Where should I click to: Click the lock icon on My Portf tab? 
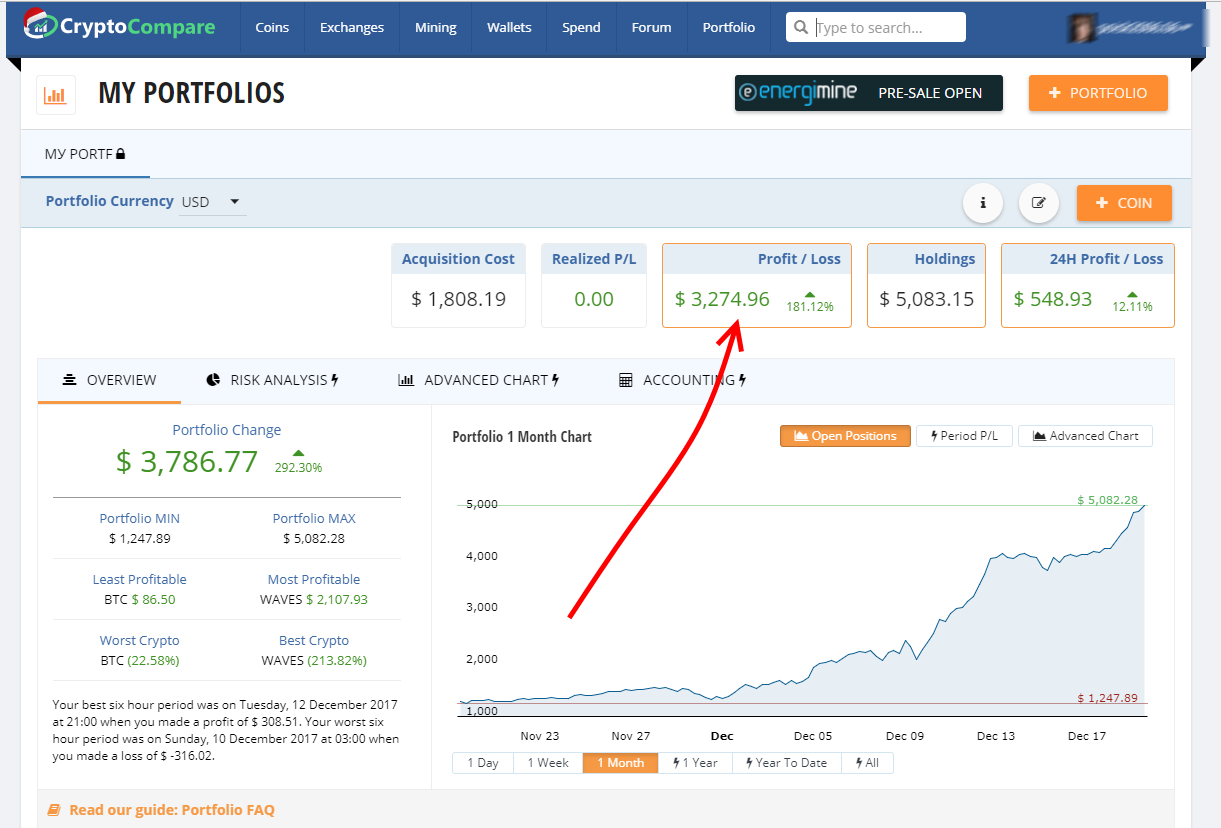click(x=121, y=154)
